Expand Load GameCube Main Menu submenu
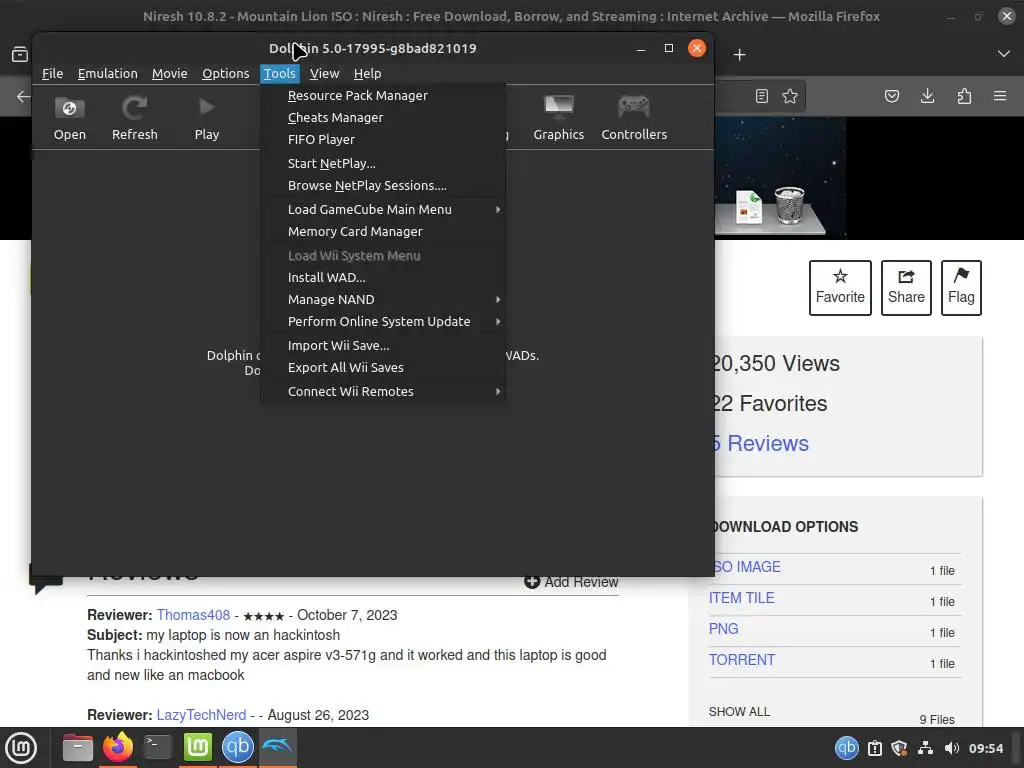 point(383,210)
